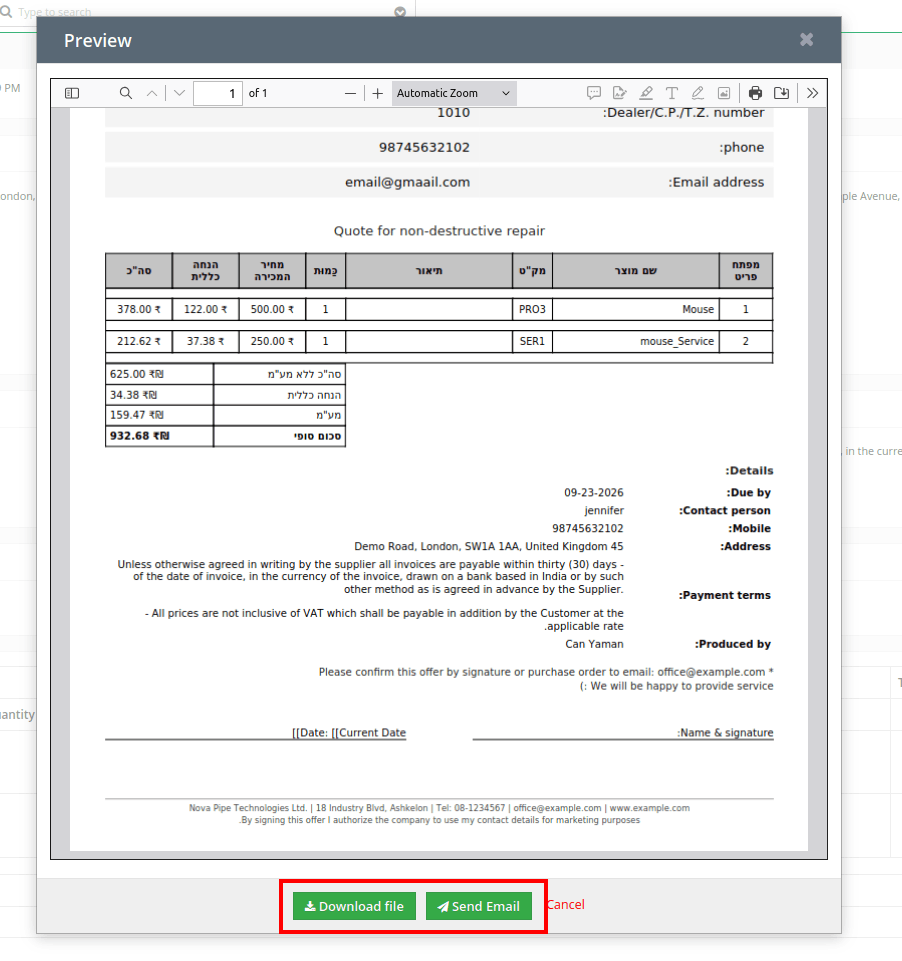Click the 500.00 selling price cell
The width and height of the screenshot is (902, 961).
pyautogui.click(x=272, y=310)
